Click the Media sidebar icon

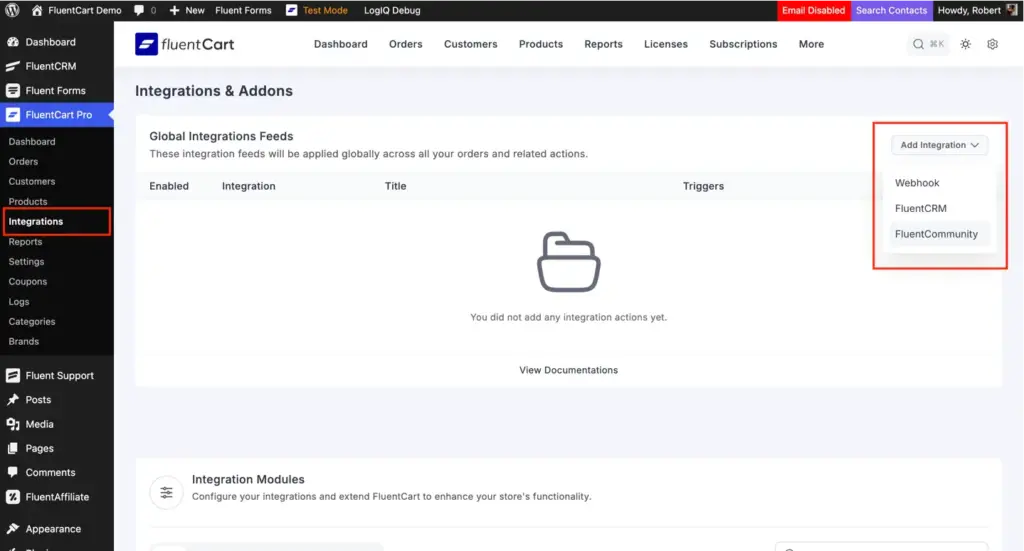[x=12, y=424]
